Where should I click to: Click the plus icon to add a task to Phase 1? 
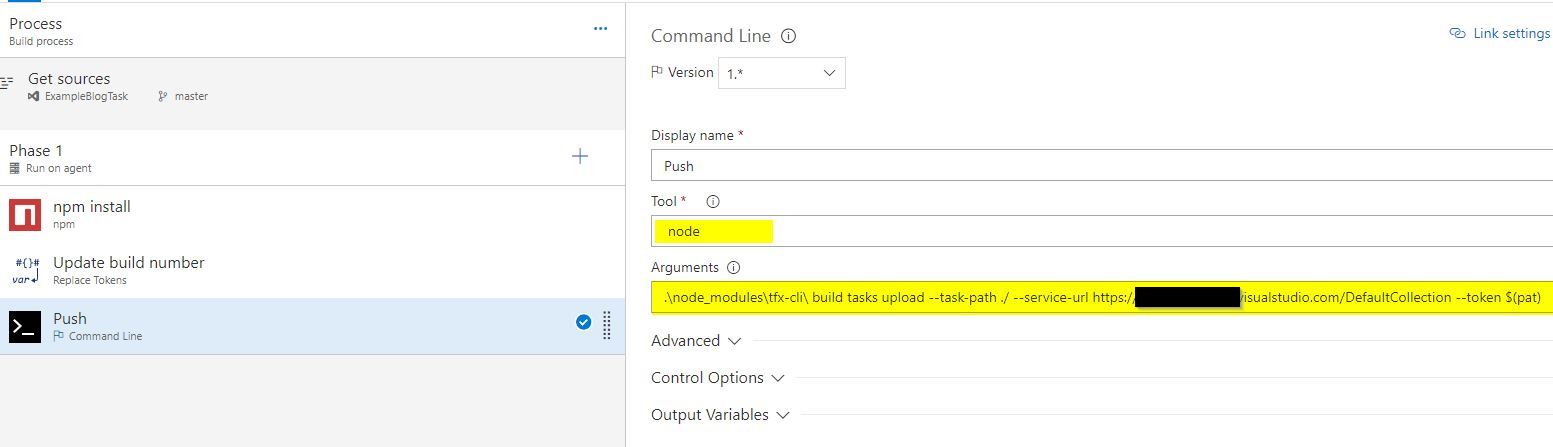coord(580,156)
